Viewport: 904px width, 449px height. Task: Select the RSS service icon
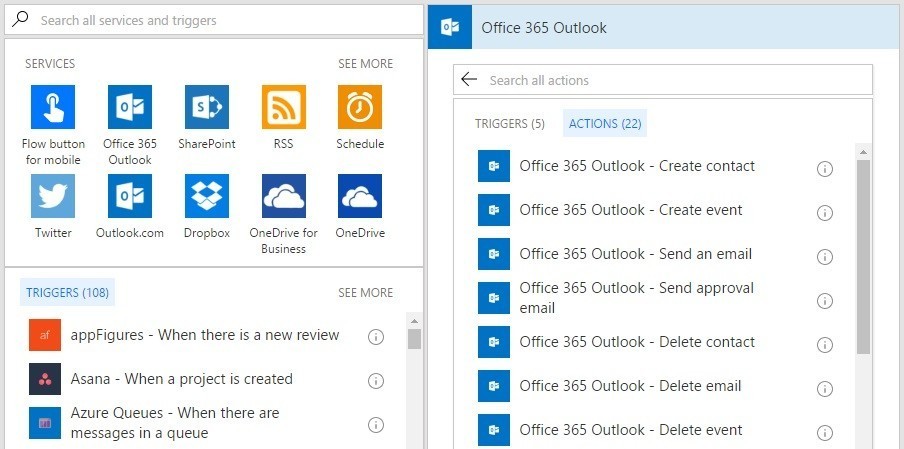coord(284,107)
